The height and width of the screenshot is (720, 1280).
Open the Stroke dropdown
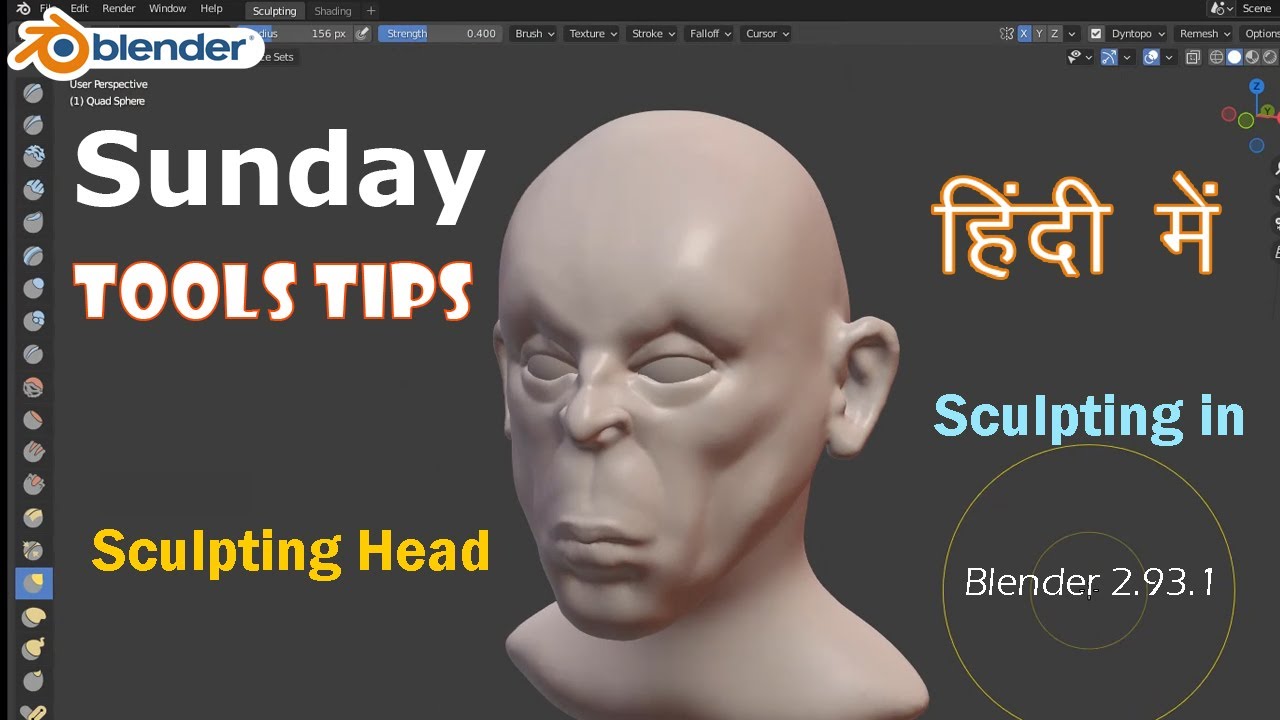[654, 34]
